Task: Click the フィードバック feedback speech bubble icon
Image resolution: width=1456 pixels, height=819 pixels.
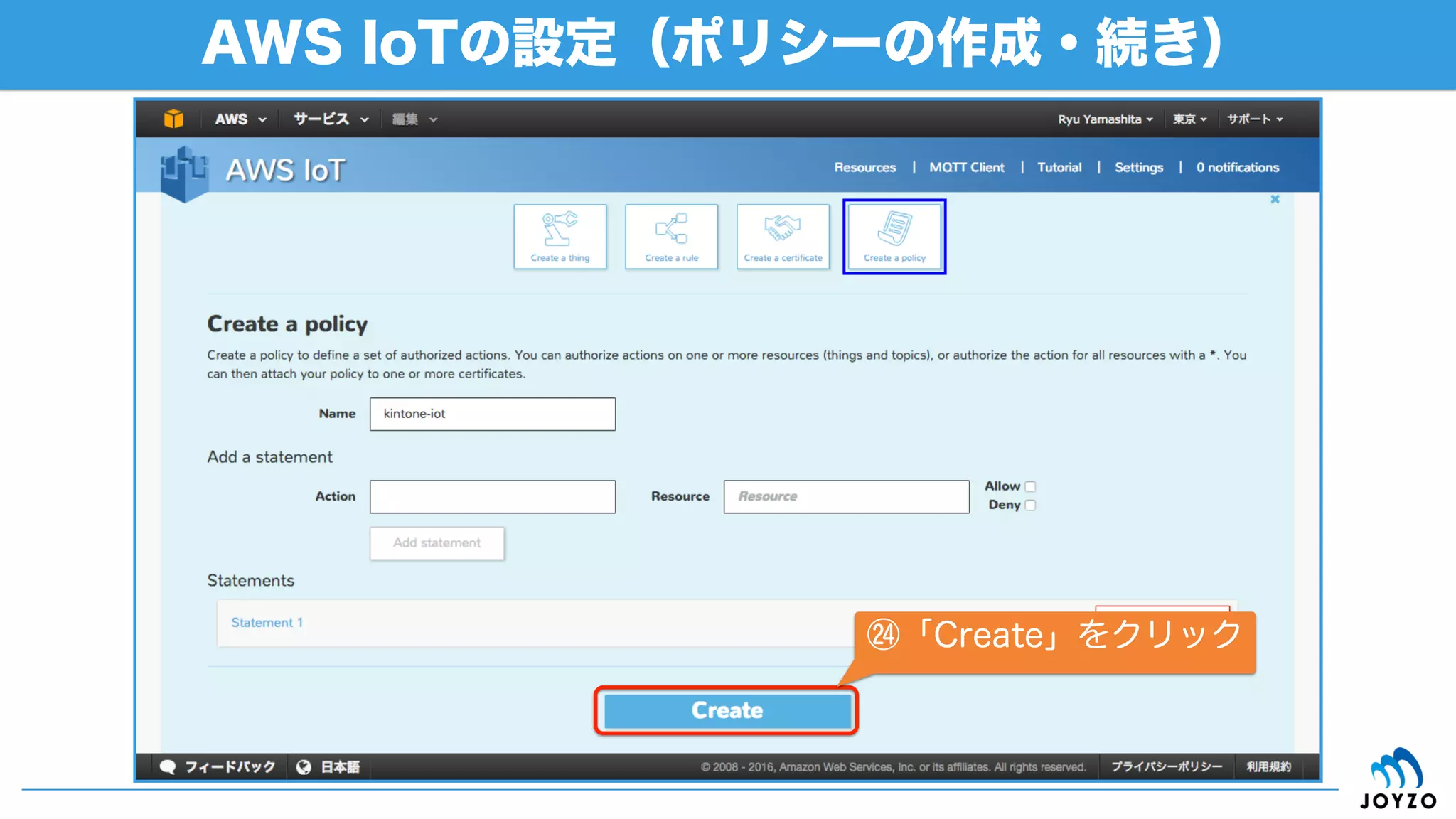Action: [x=168, y=767]
